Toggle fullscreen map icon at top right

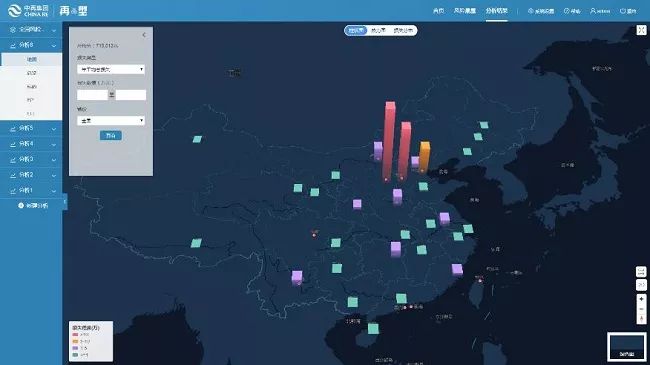641,30
